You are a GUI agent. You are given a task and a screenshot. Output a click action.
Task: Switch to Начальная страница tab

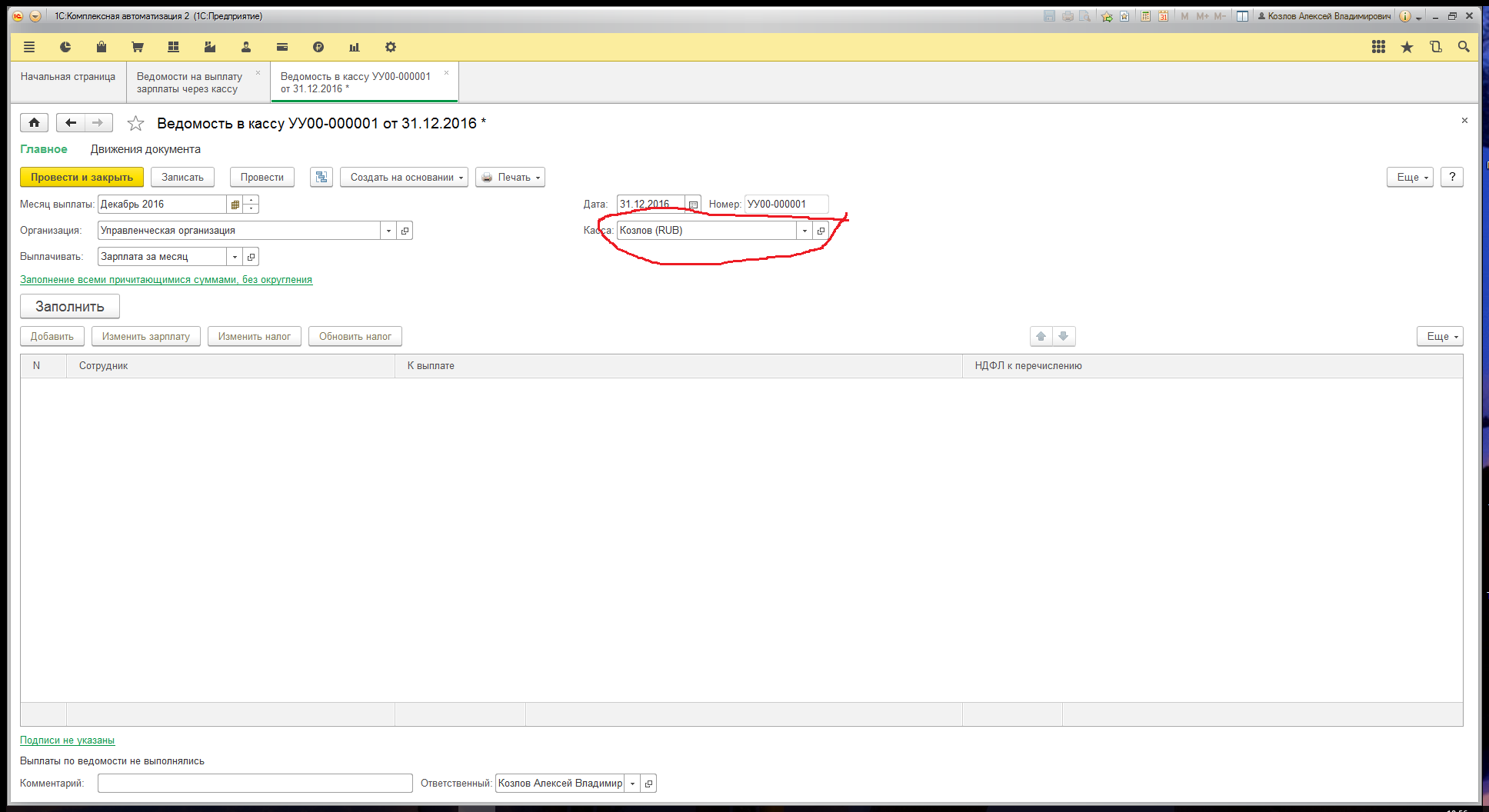pos(68,77)
